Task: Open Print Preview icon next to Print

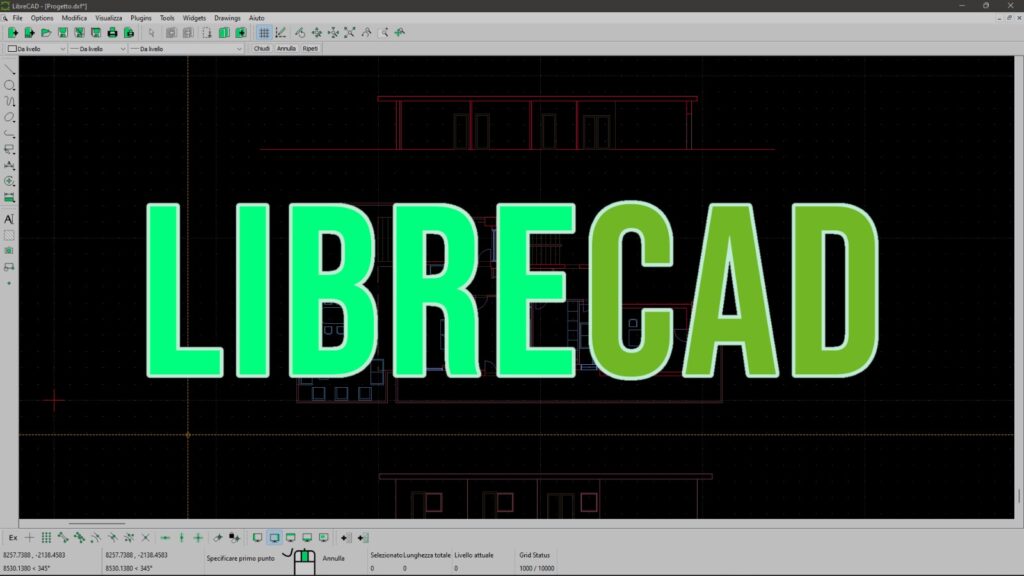Action: click(129, 33)
